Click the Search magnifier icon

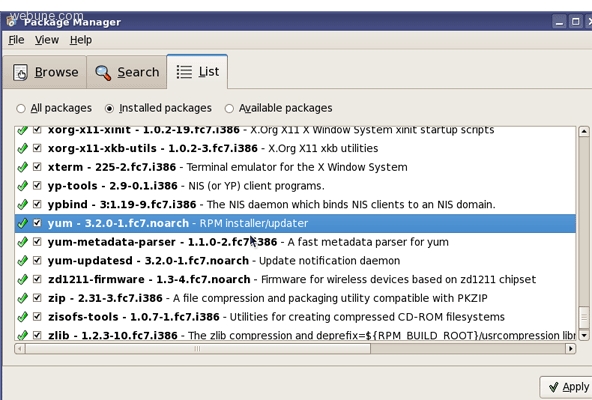pyautogui.click(x=103, y=73)
